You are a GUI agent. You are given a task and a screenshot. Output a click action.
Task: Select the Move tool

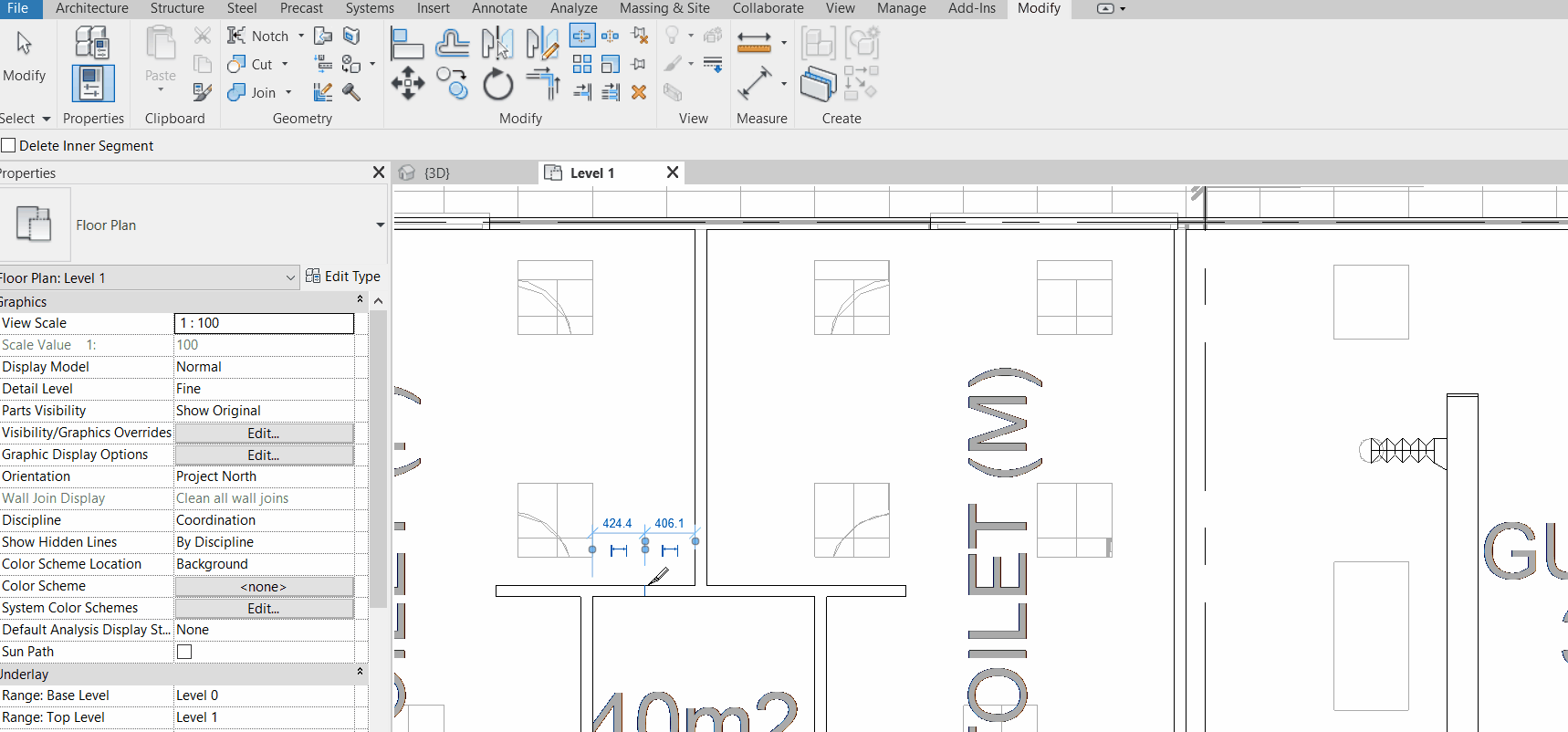(x=407, y=84)
